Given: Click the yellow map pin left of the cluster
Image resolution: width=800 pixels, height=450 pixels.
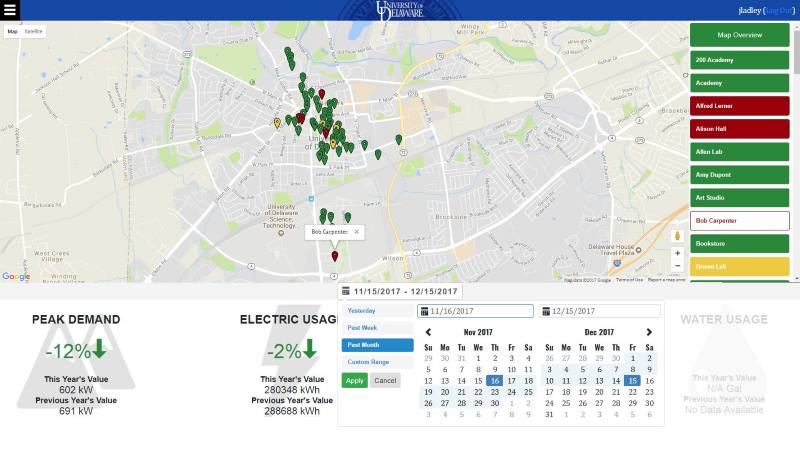Looking at the screenshot, I should click(277, 123).
